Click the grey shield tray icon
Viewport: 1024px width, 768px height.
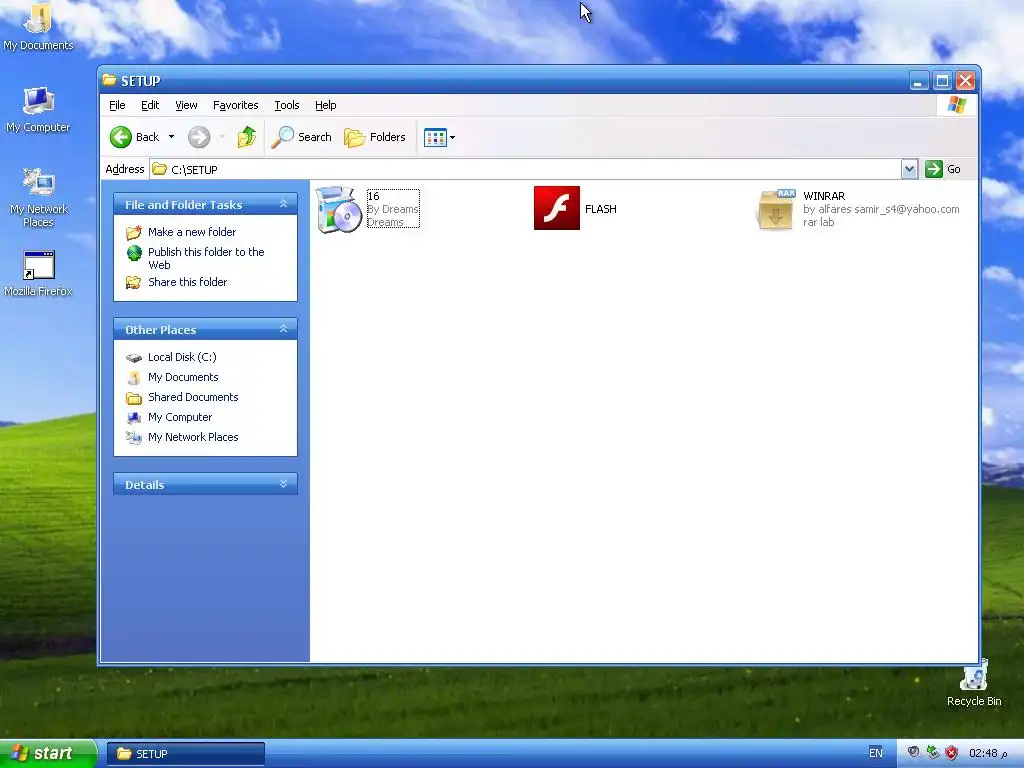tap(913, 752)
